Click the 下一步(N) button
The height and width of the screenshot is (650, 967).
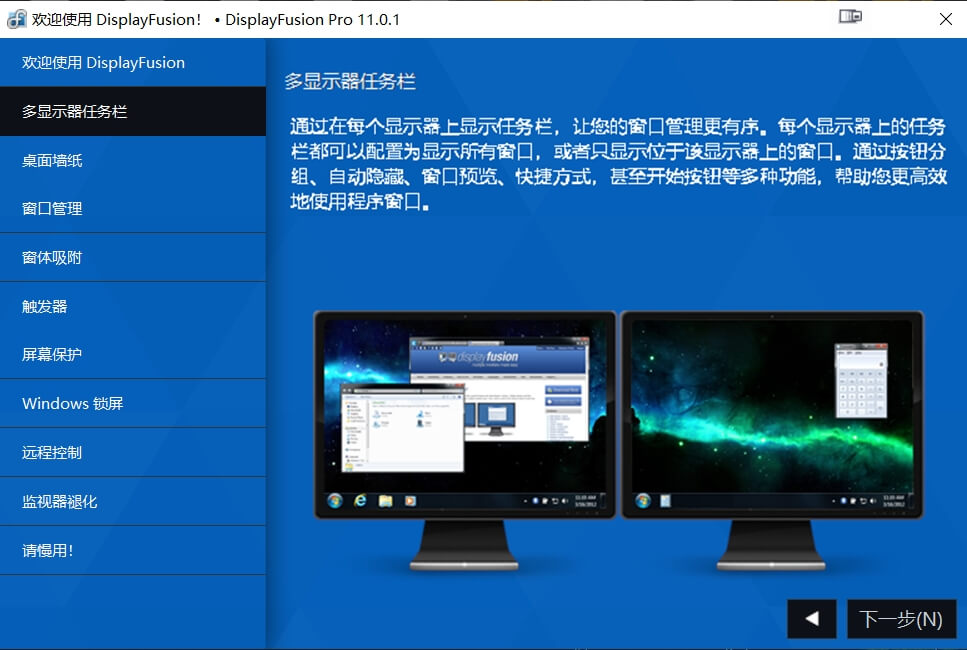(x=902, y=619)
